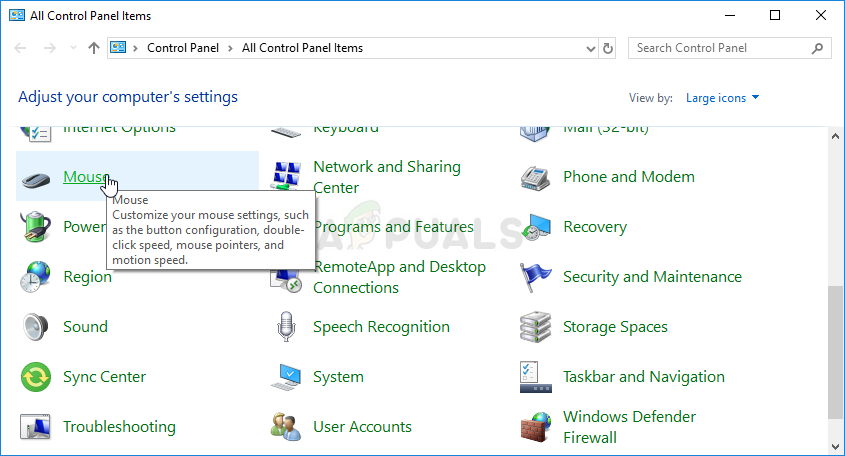Open Taskbar and Navigation link
This screenshot has width=845, height=456.
coord(644,377)
